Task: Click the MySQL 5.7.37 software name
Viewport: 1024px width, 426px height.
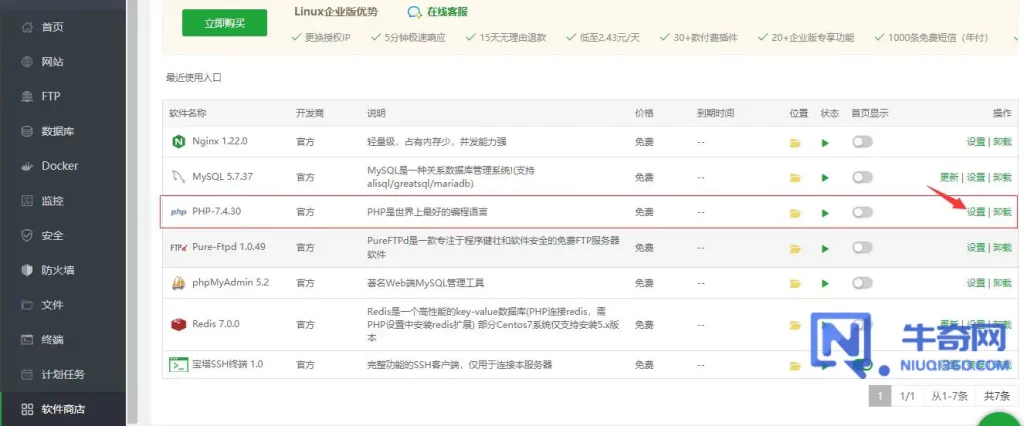Action: 223,176
